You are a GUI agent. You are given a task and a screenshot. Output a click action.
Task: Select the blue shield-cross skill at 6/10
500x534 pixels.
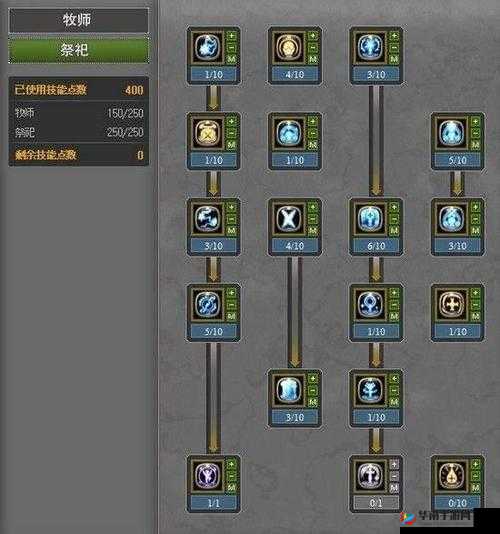(370, 218)
